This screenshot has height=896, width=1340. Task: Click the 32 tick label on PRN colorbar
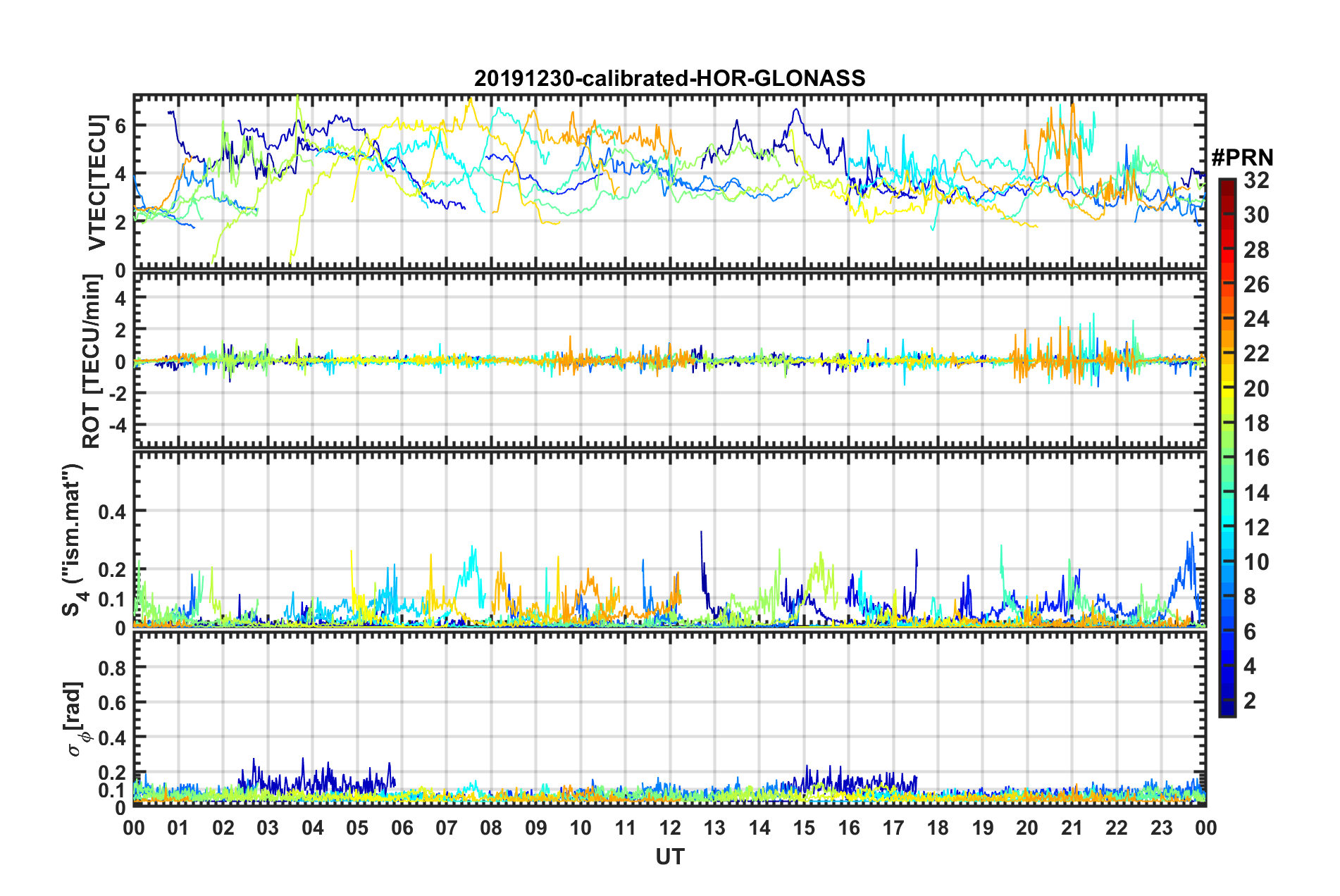pos(1256,180)
